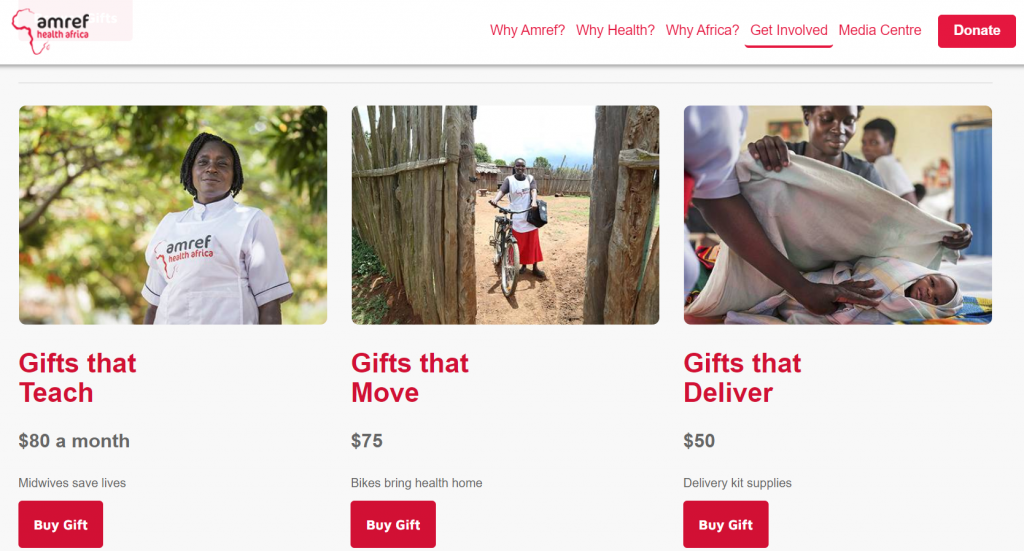Open the Why Amref? menu item
Screen dimensions: 1024x551
(527, 30)
